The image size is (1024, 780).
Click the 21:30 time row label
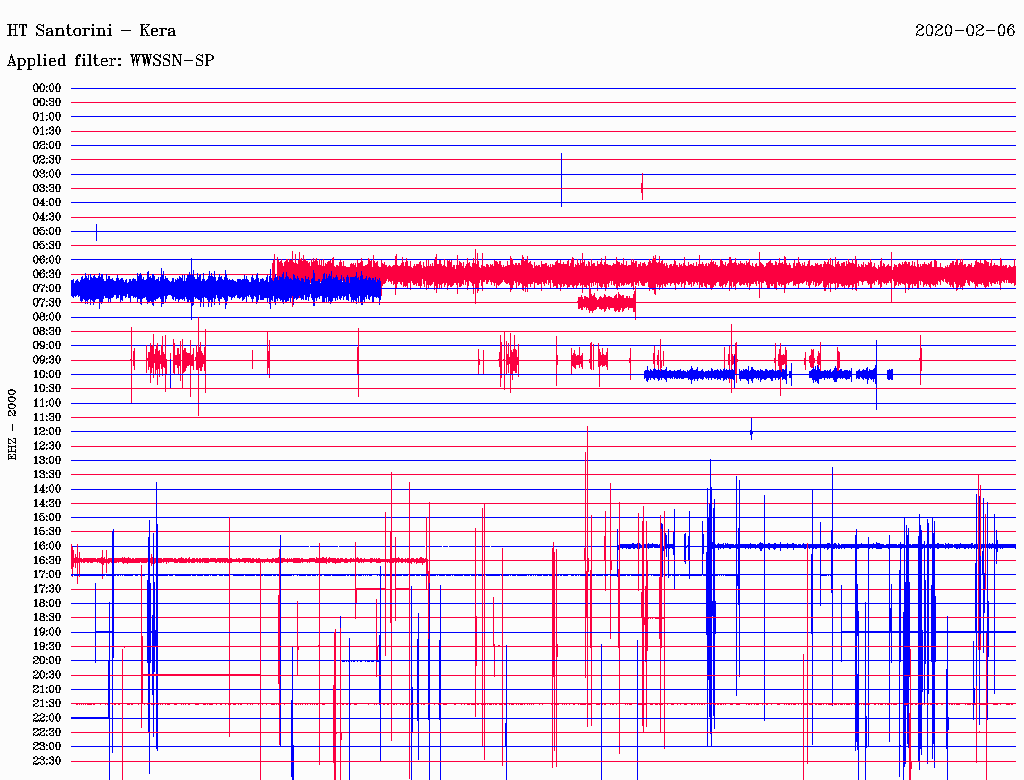[x=47, y=703]
